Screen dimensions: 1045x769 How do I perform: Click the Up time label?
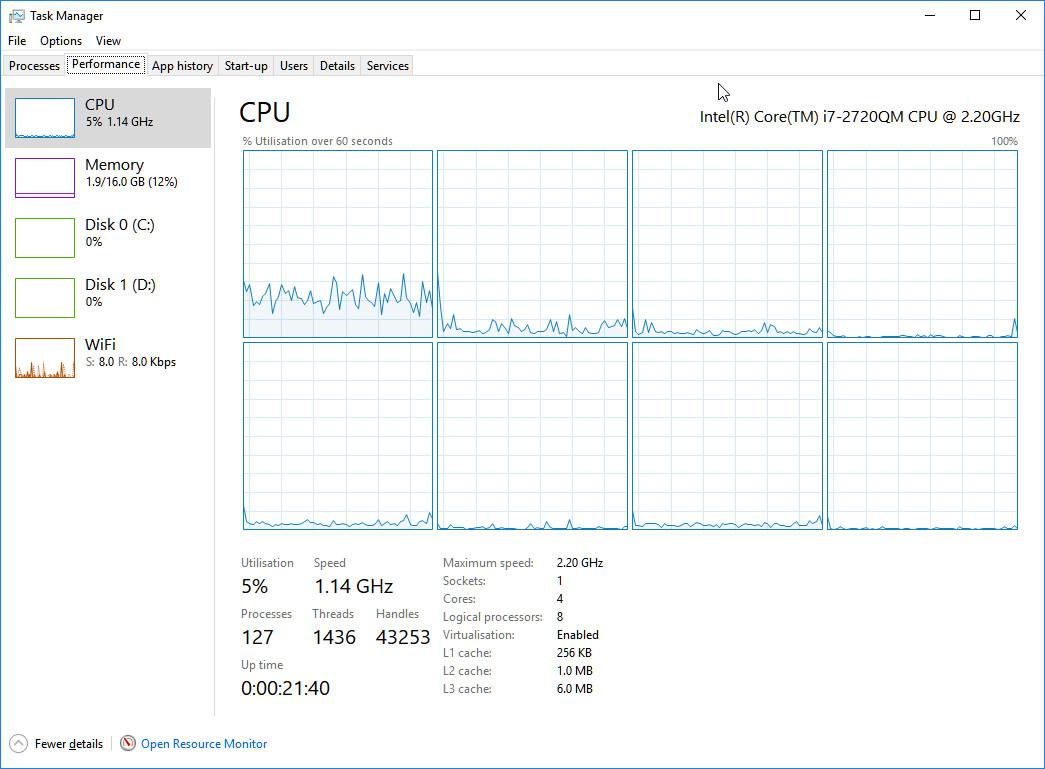262,665
